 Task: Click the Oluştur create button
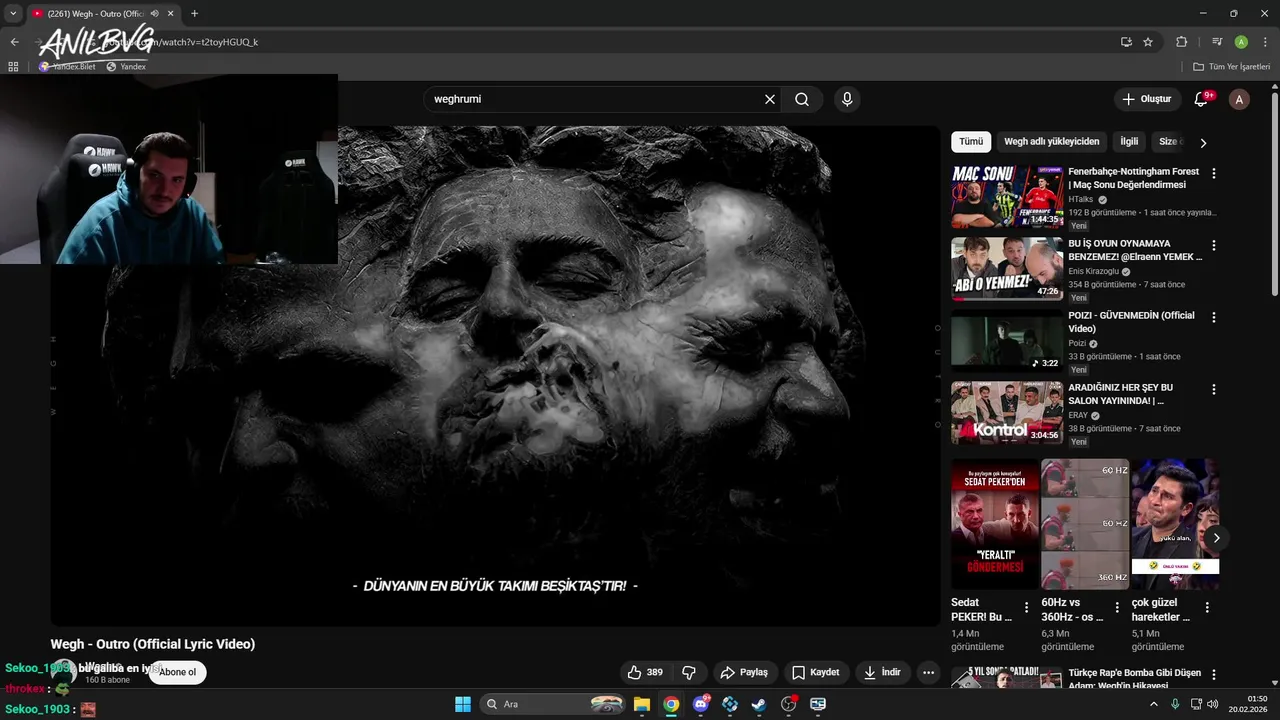(1146, 99)
